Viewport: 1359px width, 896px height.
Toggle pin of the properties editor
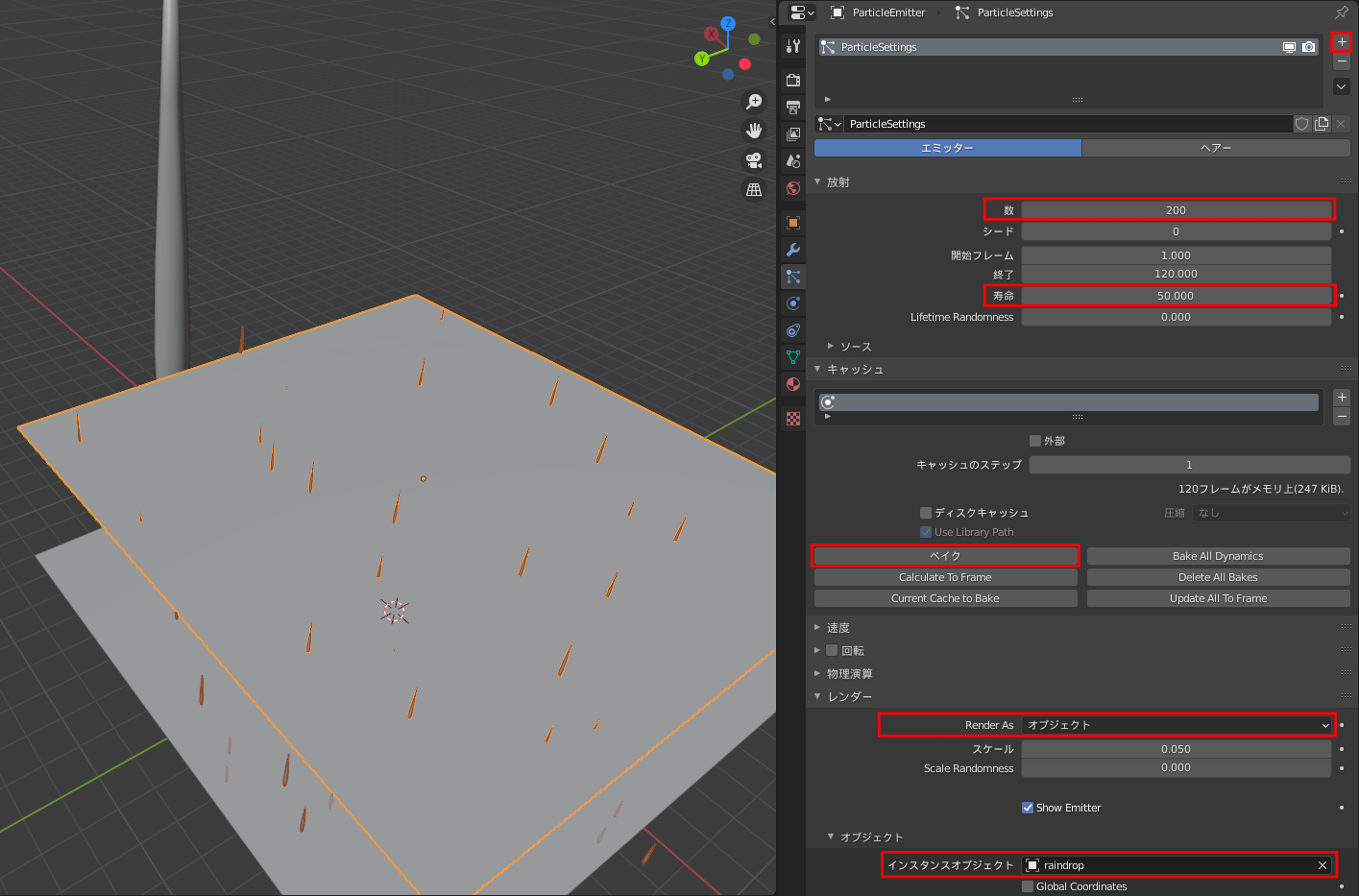[1342, 12]
